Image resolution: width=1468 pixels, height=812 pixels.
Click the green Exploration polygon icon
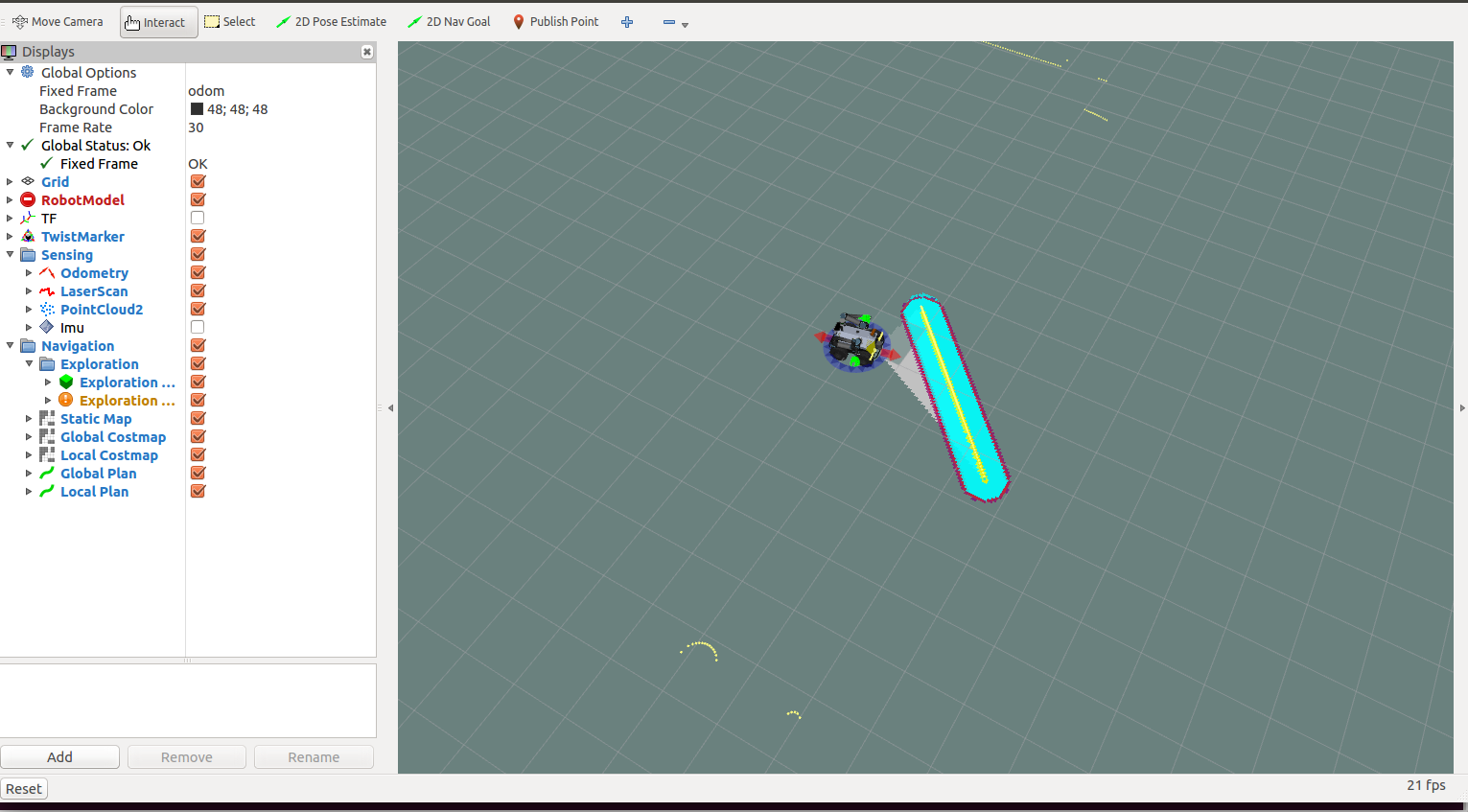tap(66, 382)
